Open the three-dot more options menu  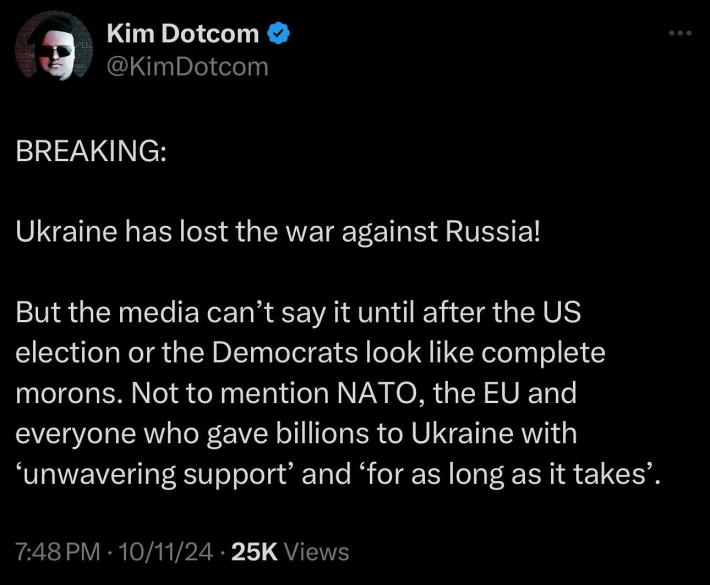point(680,33)
